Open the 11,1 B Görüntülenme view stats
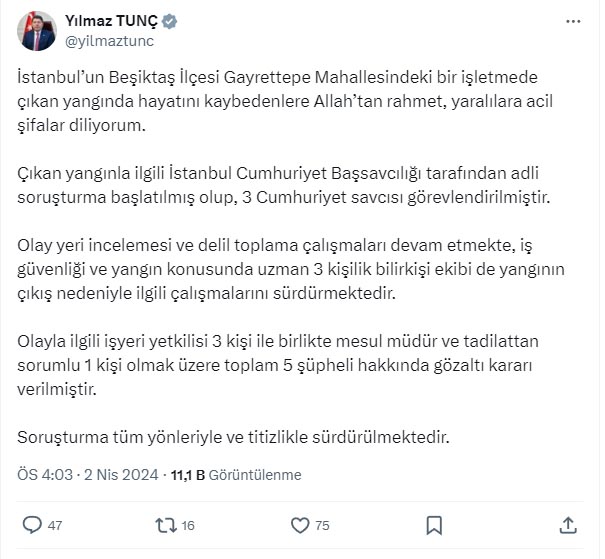The width and height of the screenshot is (605, 559). pyautogui.click(x=236, y=475)
